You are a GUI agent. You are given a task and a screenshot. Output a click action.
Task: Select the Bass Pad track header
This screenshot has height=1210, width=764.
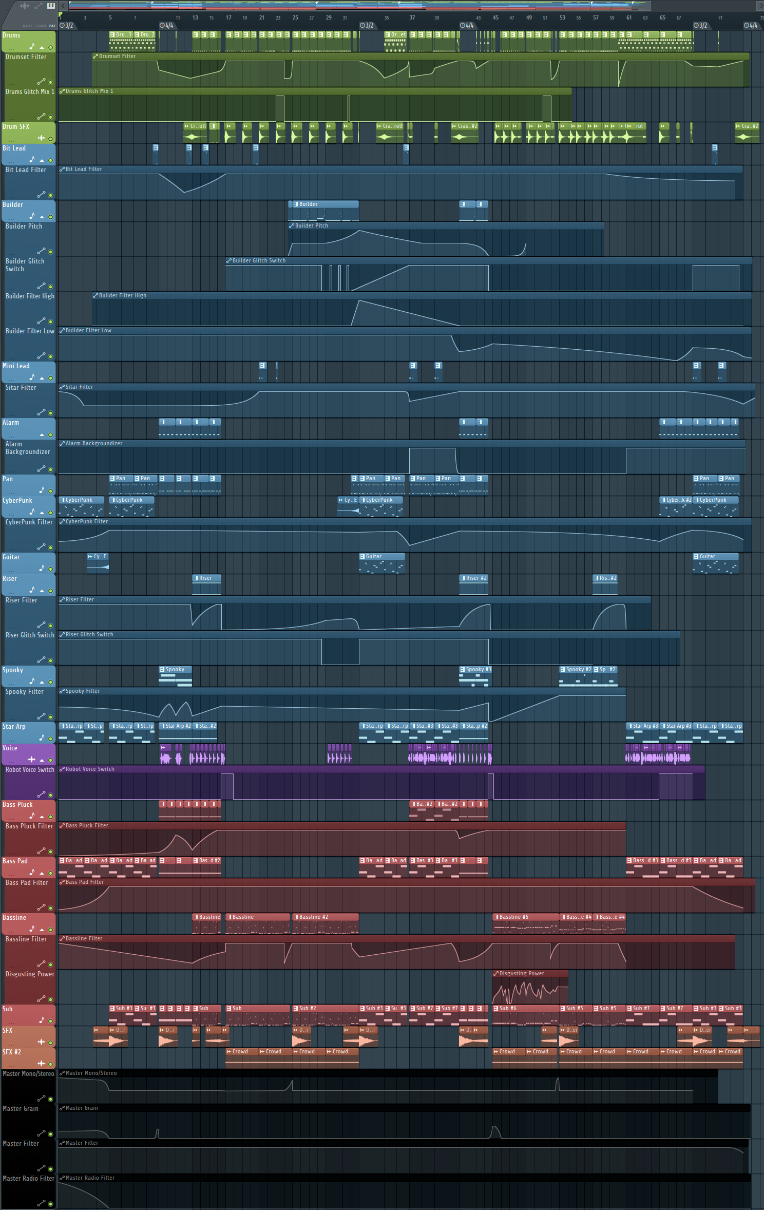click(x=28, y=867)
